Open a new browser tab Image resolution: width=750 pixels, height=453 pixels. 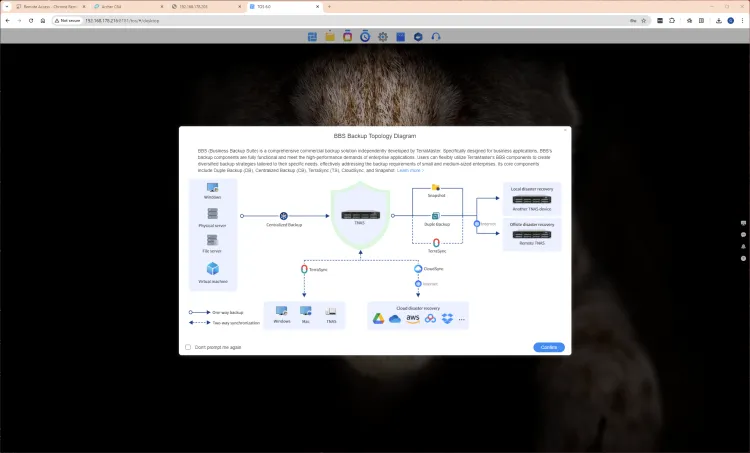point(329,6)
